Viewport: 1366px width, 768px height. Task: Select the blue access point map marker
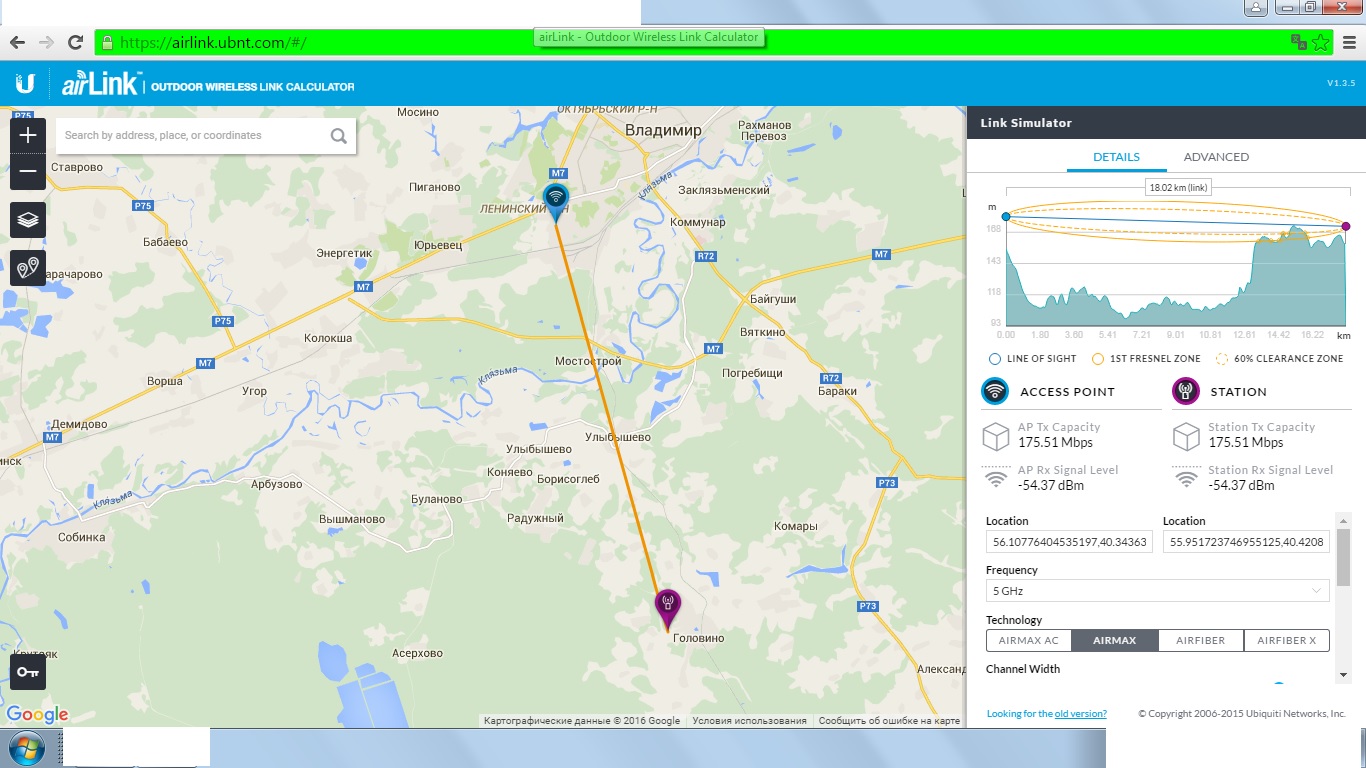pyautogui.click(x=555, y=203)
